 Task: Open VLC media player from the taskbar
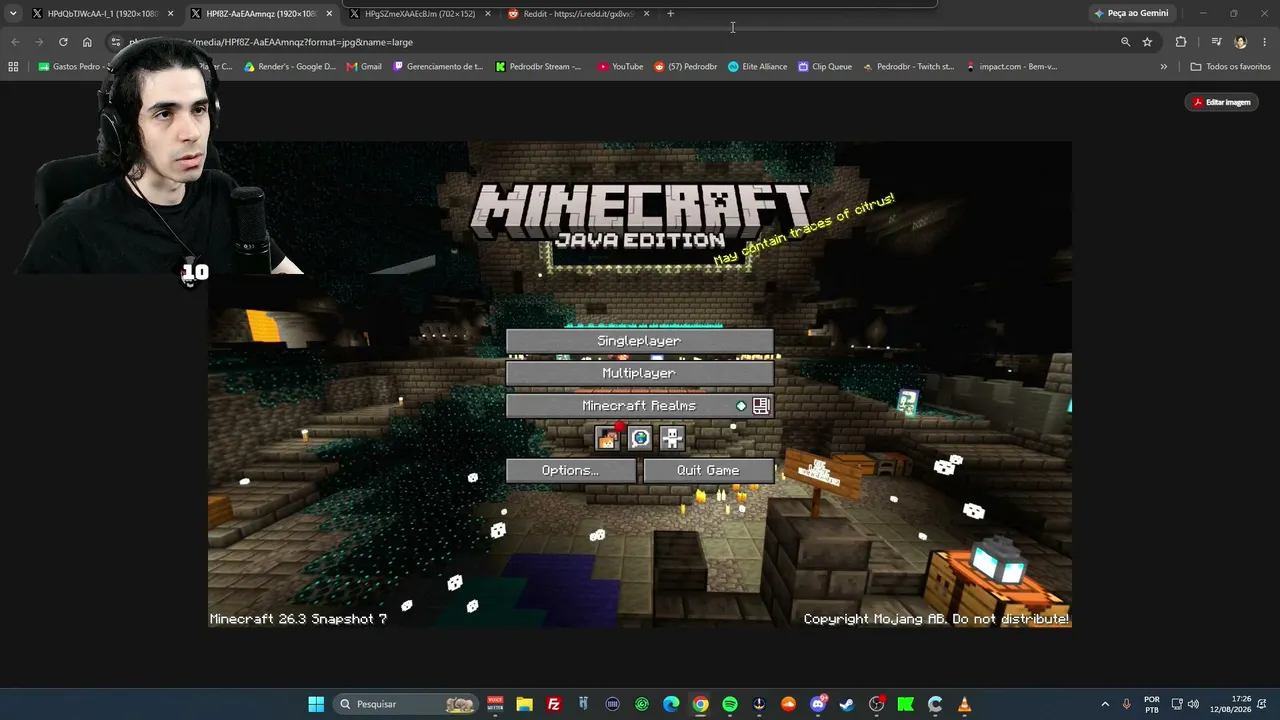[965, 704]
